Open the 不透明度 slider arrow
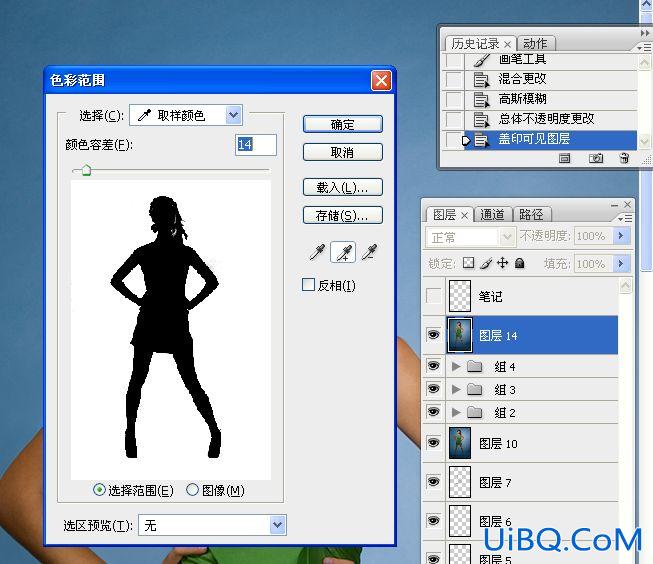 621,236
